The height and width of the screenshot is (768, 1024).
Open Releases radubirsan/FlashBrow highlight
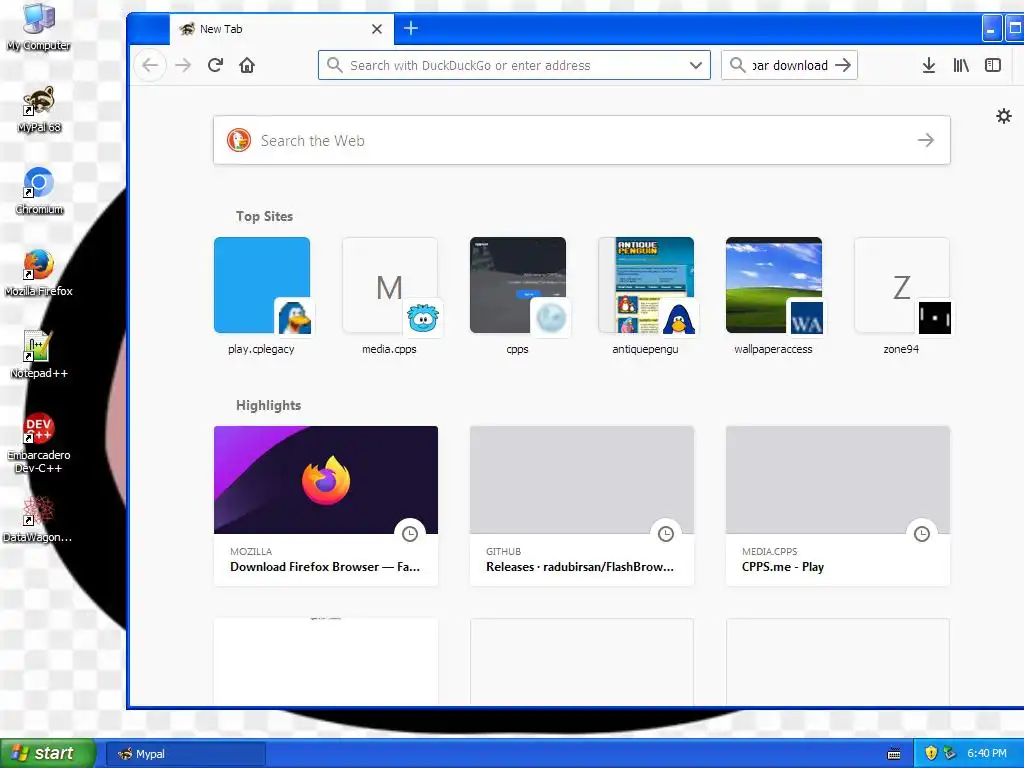(x=582, y=506)
